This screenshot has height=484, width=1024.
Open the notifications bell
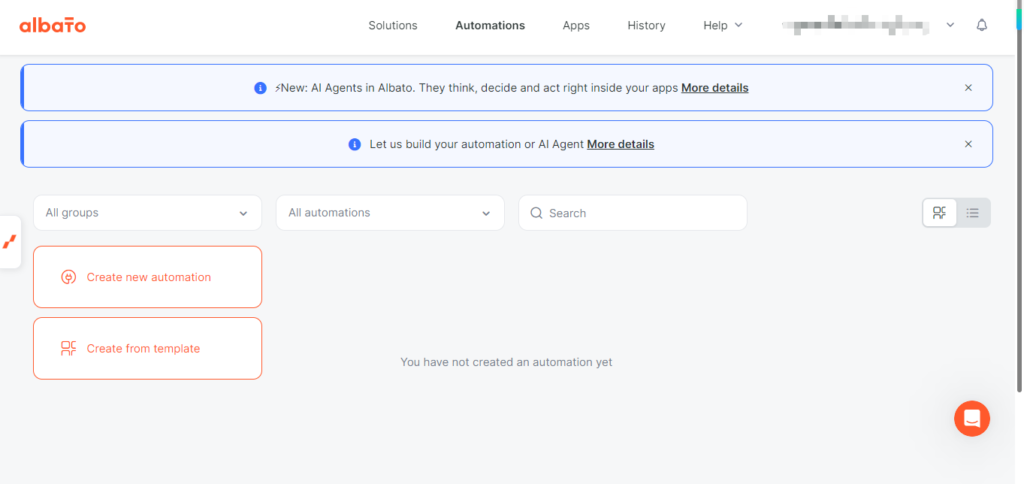pyautogui.click(x=982, y=25)
